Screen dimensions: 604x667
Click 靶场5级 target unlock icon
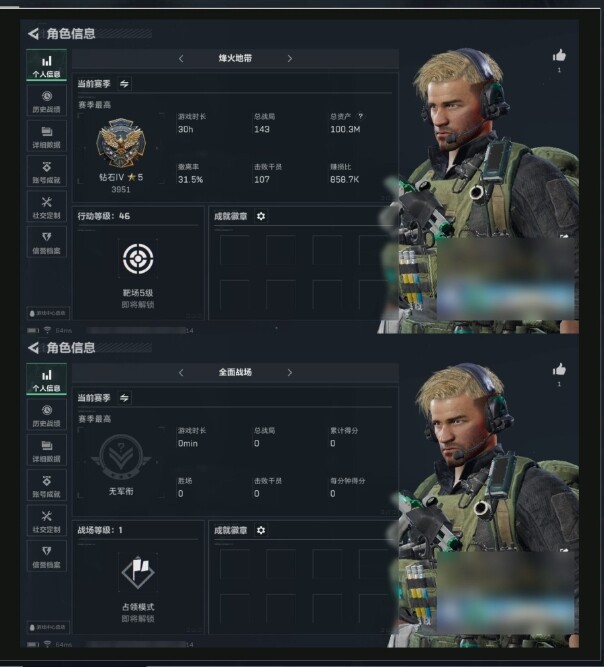point(138,258)
